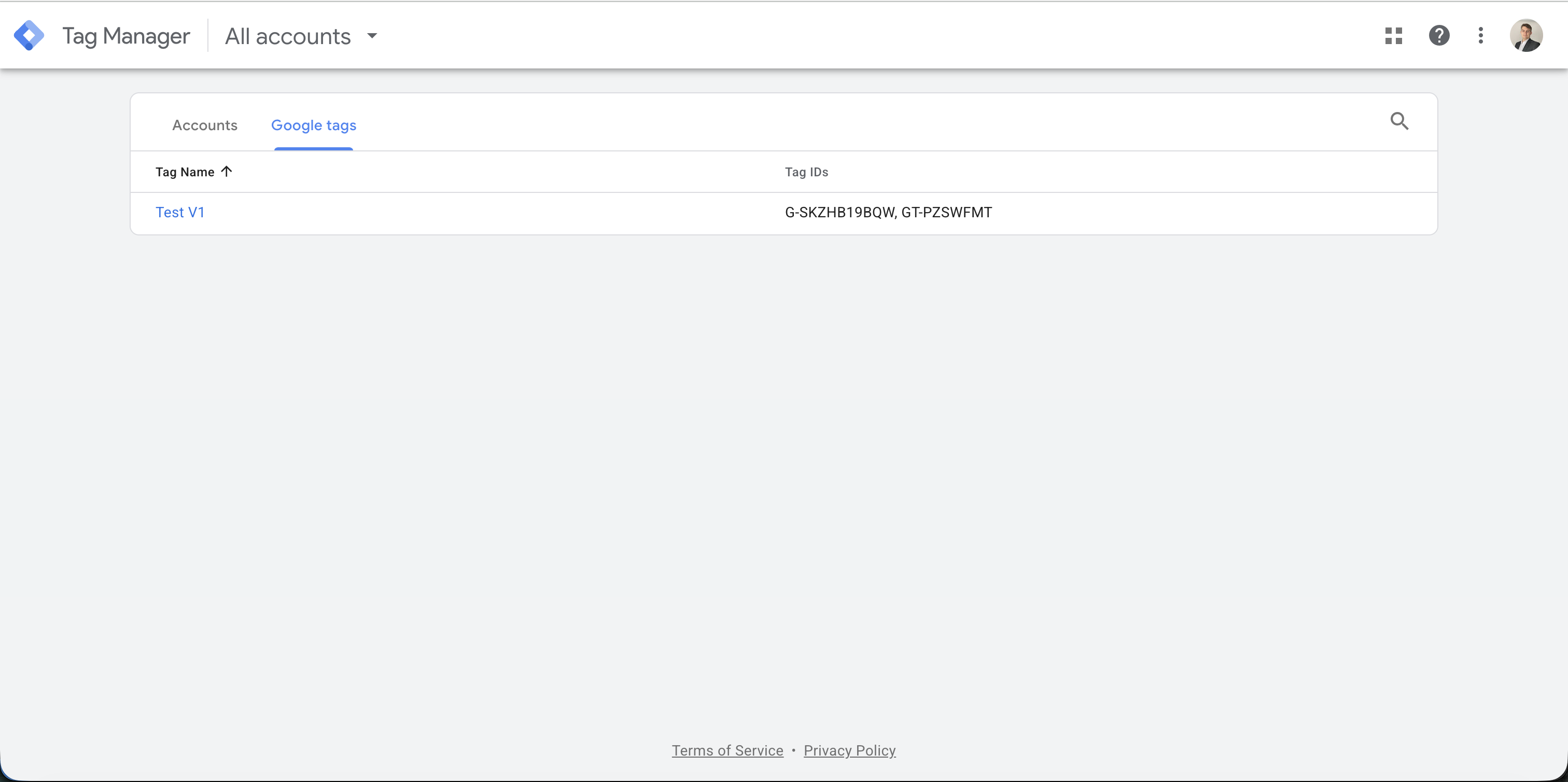Toggle the Tag Name sort arrow
This screenshot has height=782, width=1568.
227,172
